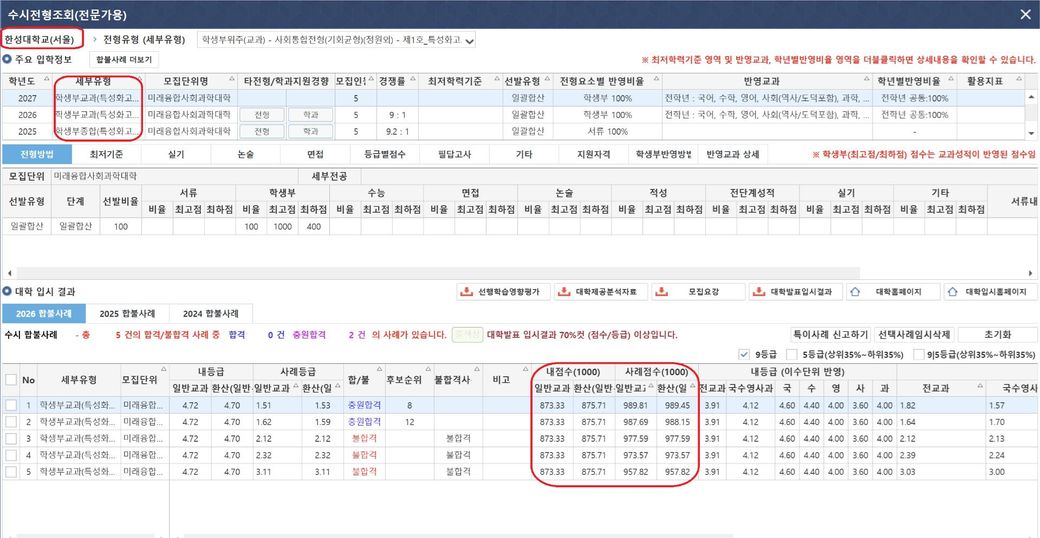Image resolution: width=1040 pixels, height=538 pixels.
Task: Switch to 2024 합불사례 tab
Action: (x=211, y=313)
